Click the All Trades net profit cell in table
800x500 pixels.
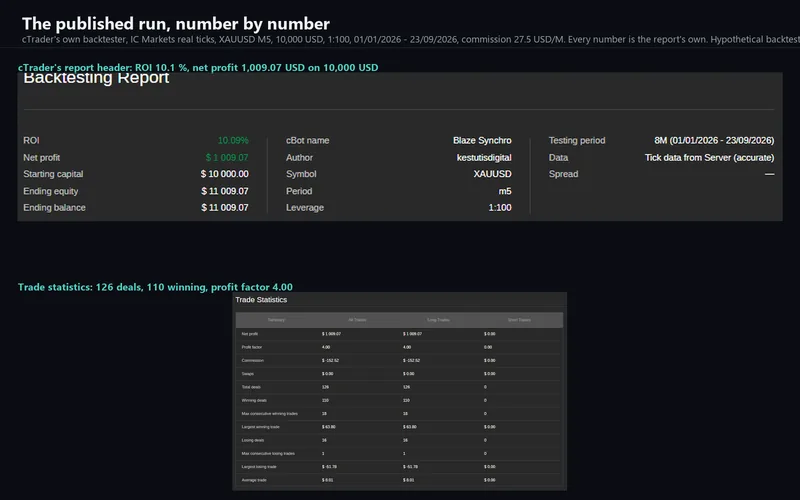[331, 334]
